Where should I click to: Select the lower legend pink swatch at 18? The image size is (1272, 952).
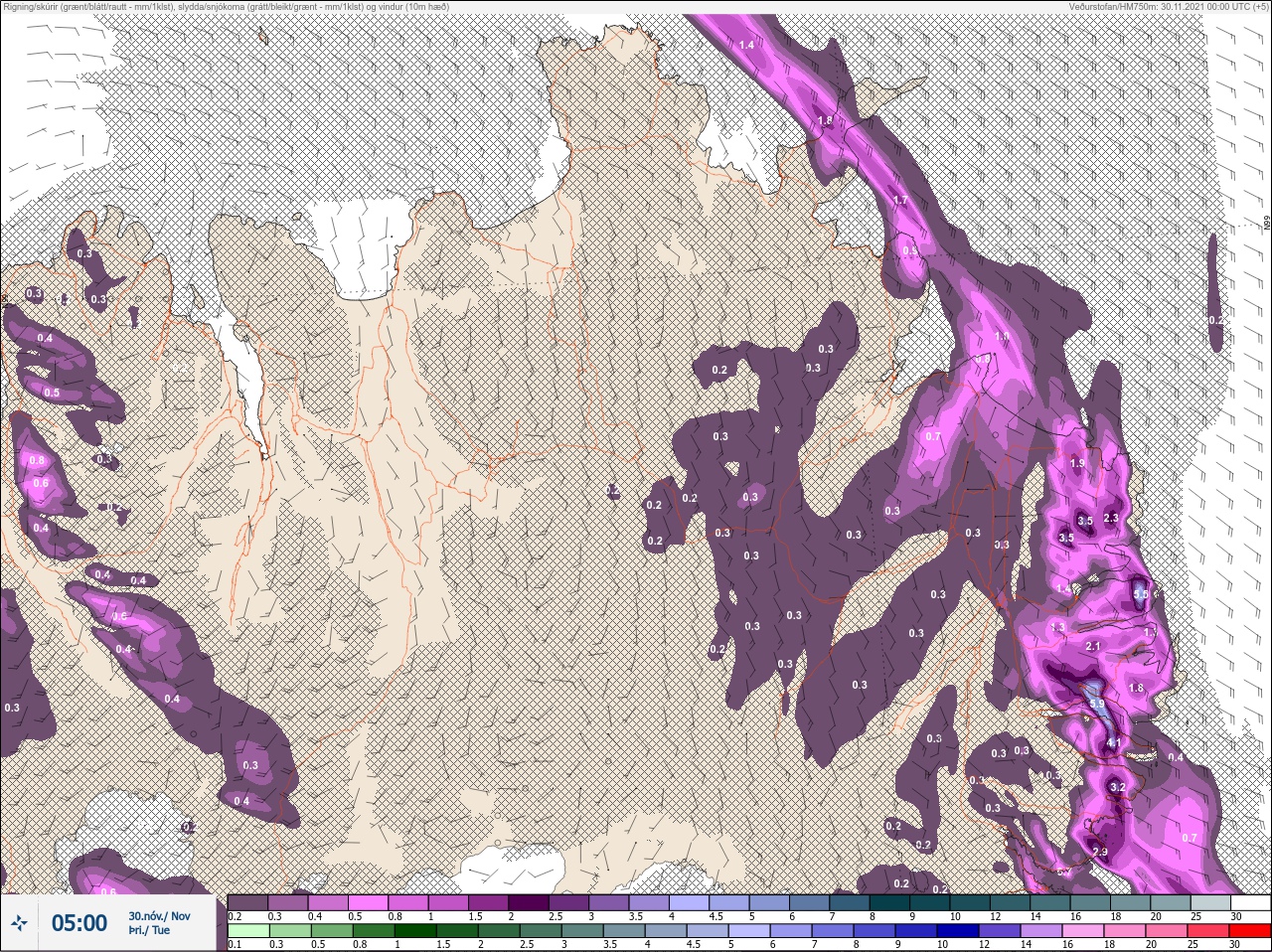[1123, 931]
